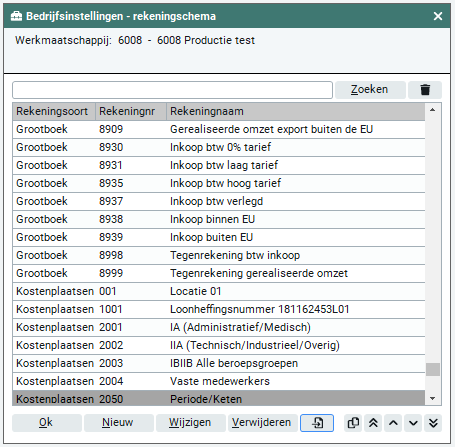Click the import document icon button
This screenshot has height=447, width=455.
317,423
